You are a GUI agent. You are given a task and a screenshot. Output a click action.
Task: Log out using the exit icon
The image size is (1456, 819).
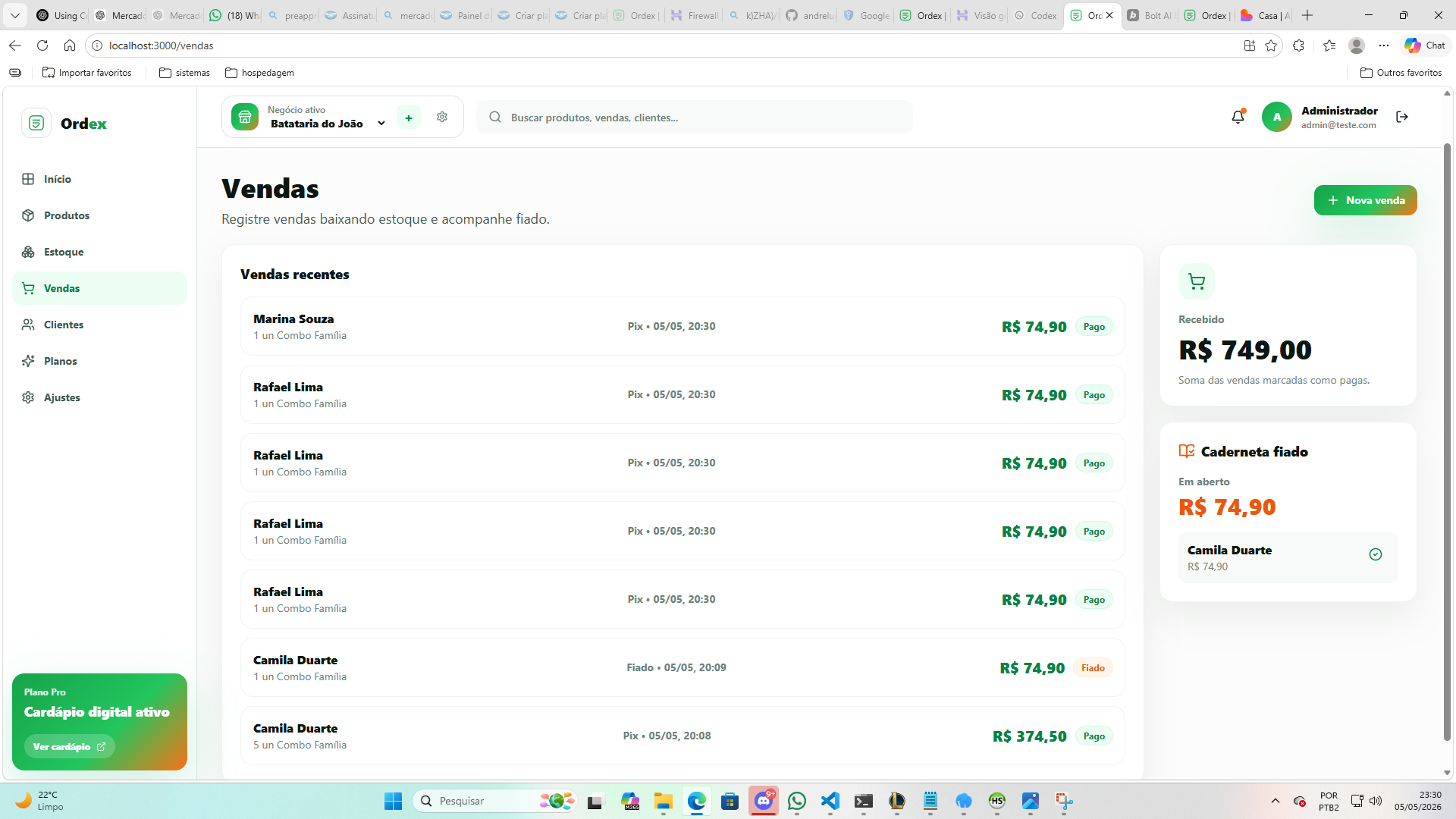point(1402,117)
